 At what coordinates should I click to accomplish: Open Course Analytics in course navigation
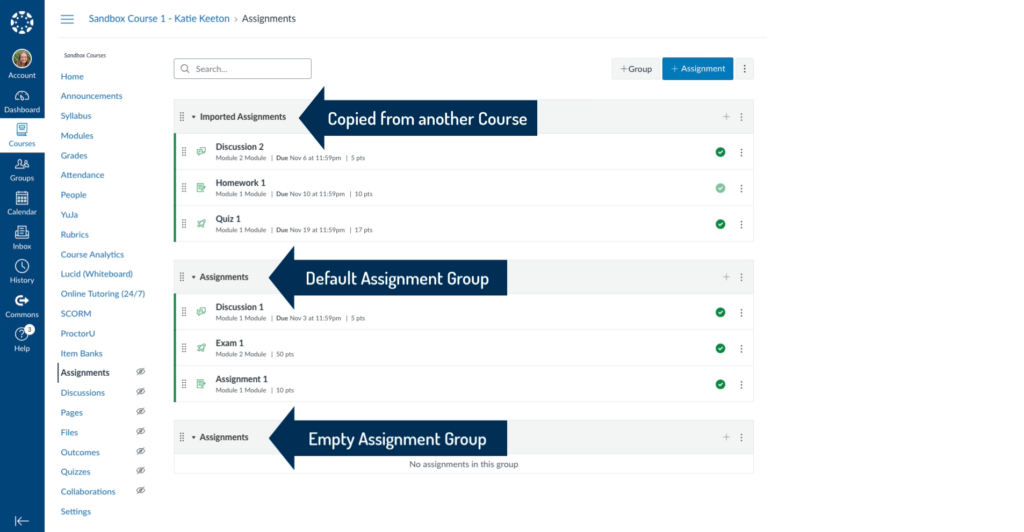[x=92, y=255]
